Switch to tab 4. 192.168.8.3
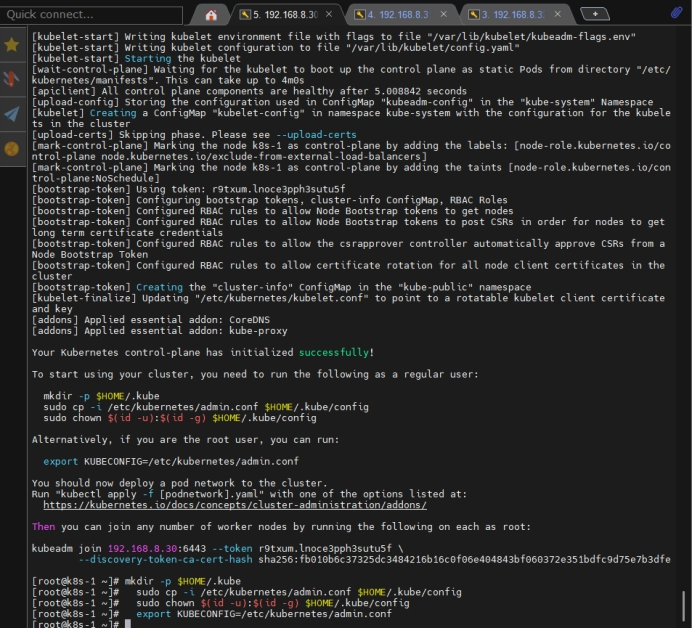The width and height of the screenshot is (692, 628). pyautogui.click(x=397, y=15)
